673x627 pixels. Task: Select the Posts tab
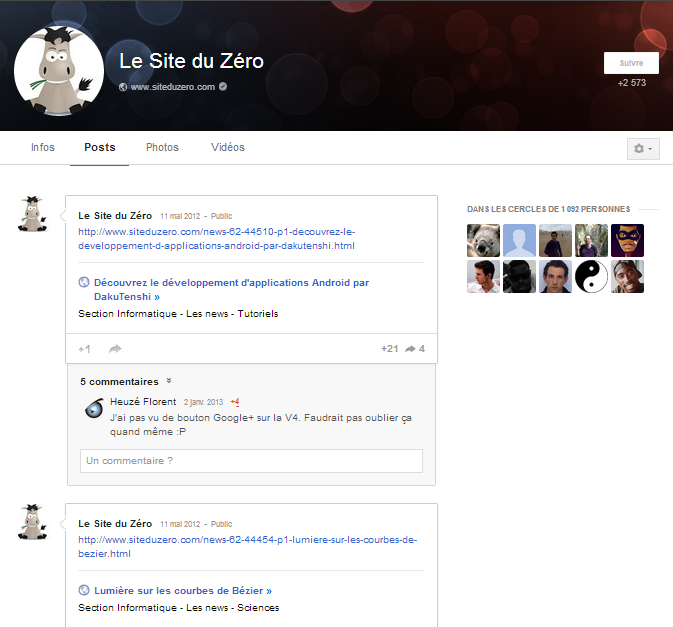(100, 147)
